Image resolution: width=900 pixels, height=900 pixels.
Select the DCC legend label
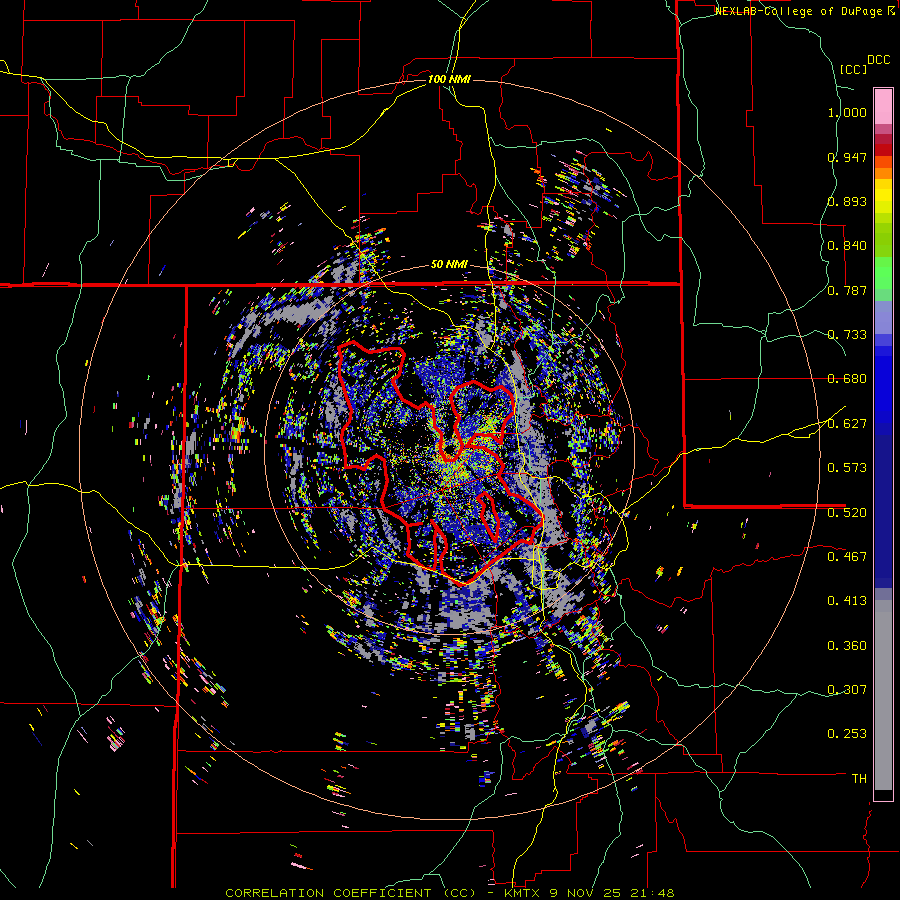pos(878,60)
